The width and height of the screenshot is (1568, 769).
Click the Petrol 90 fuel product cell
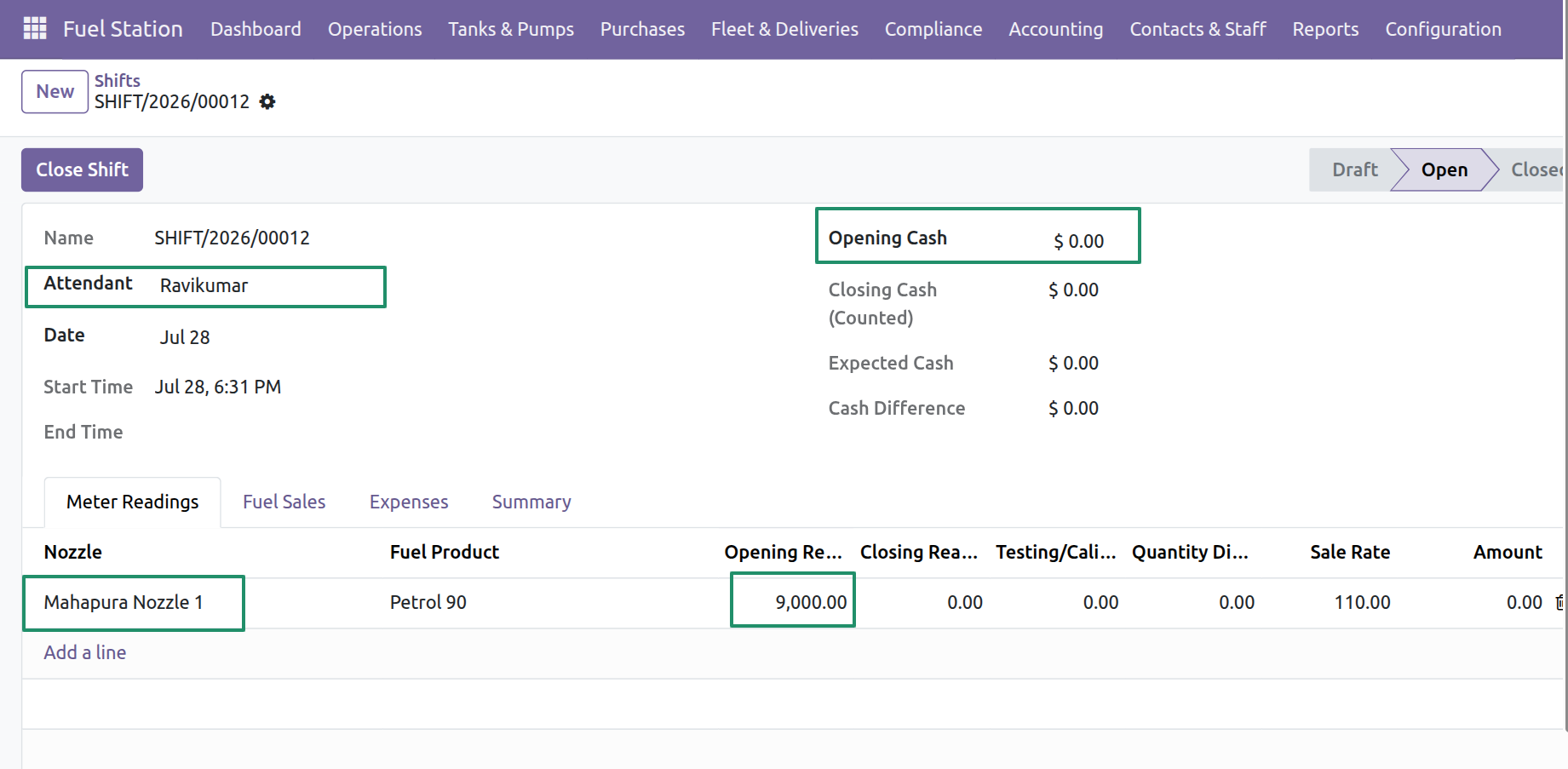click(428, 603)
